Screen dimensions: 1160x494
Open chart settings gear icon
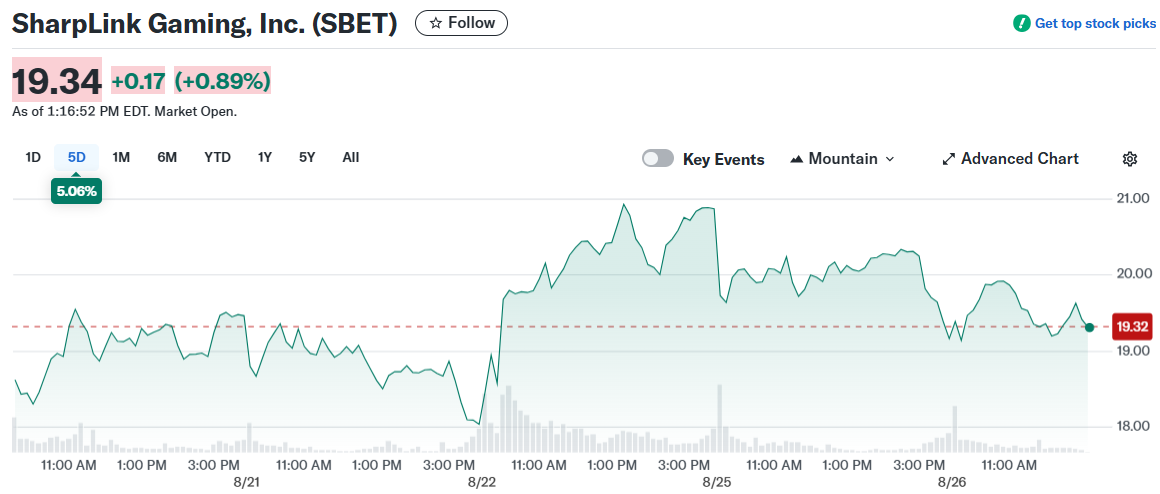tap(1130, 159)
